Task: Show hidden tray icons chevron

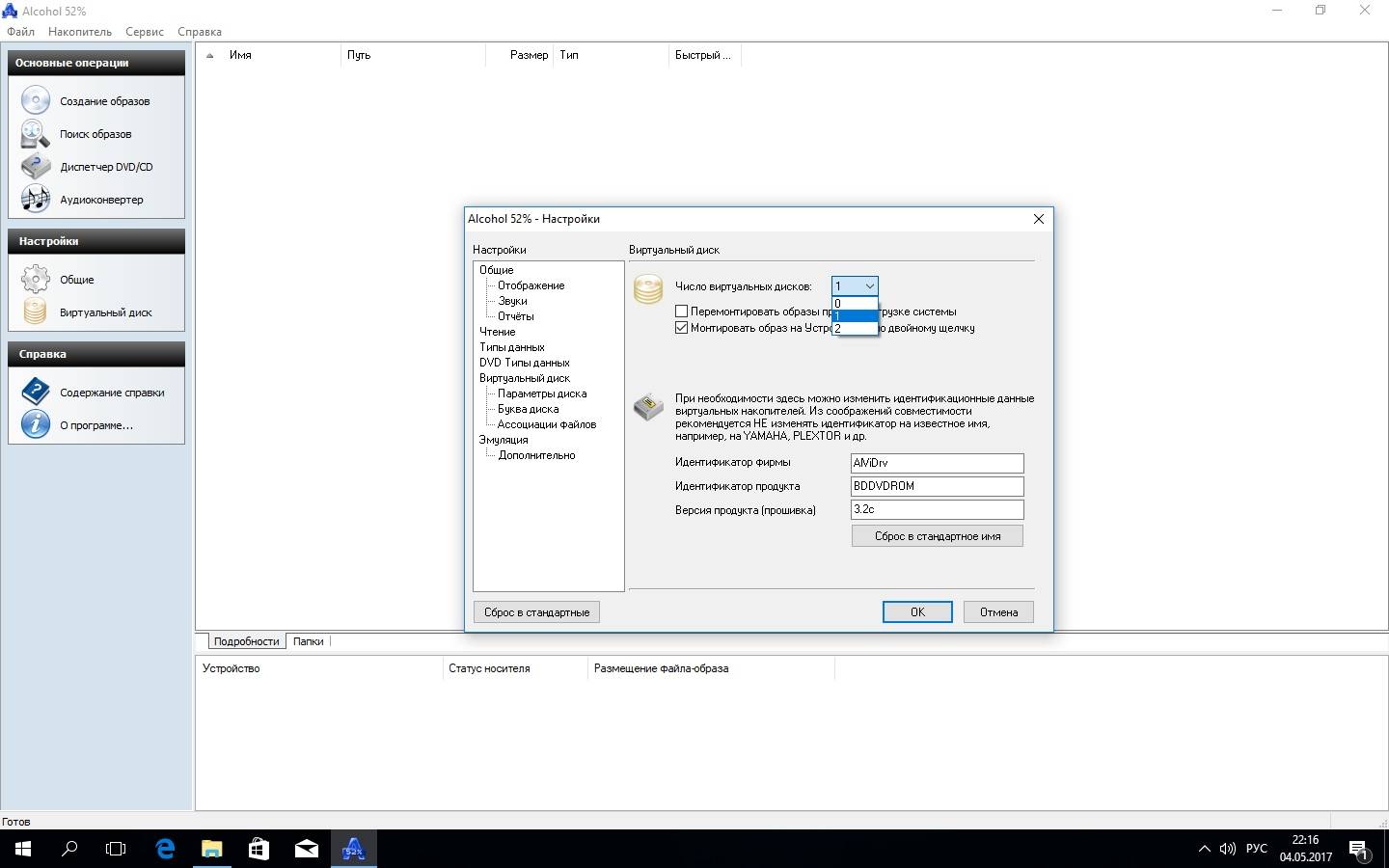Action: point(1204,849)
